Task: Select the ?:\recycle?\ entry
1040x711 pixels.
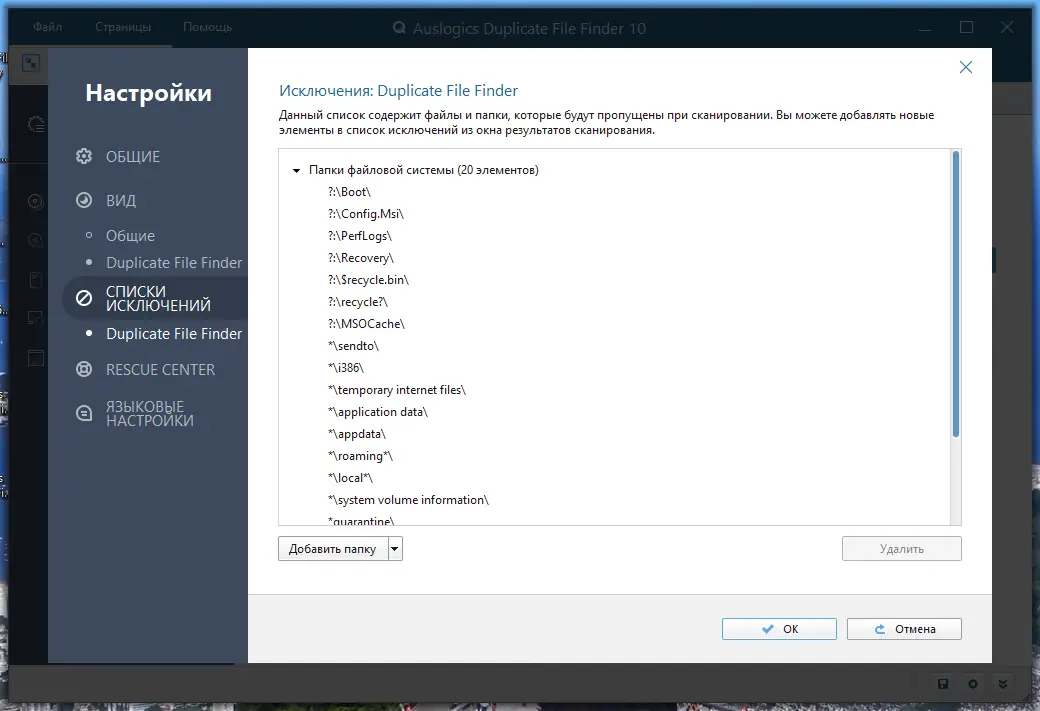Action: click(358, 302)
